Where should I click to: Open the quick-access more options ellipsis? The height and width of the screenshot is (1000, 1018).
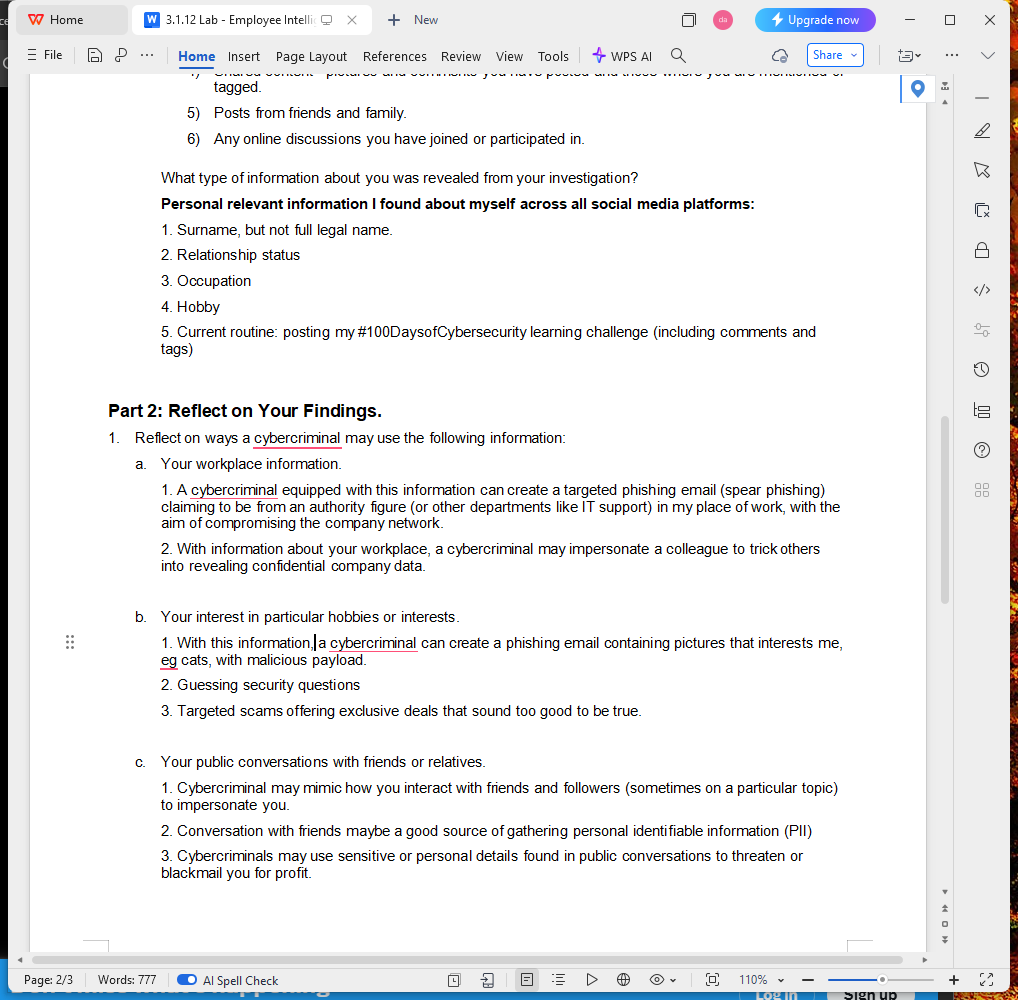147,55
